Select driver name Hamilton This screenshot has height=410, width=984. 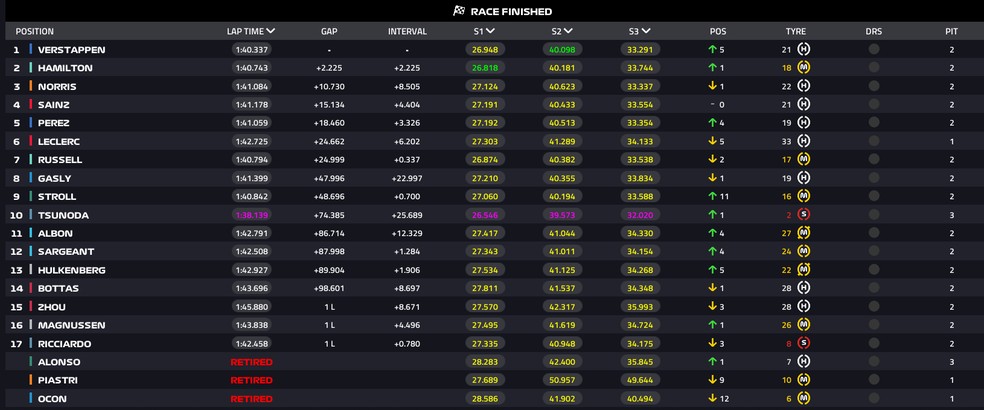(65, 68)
